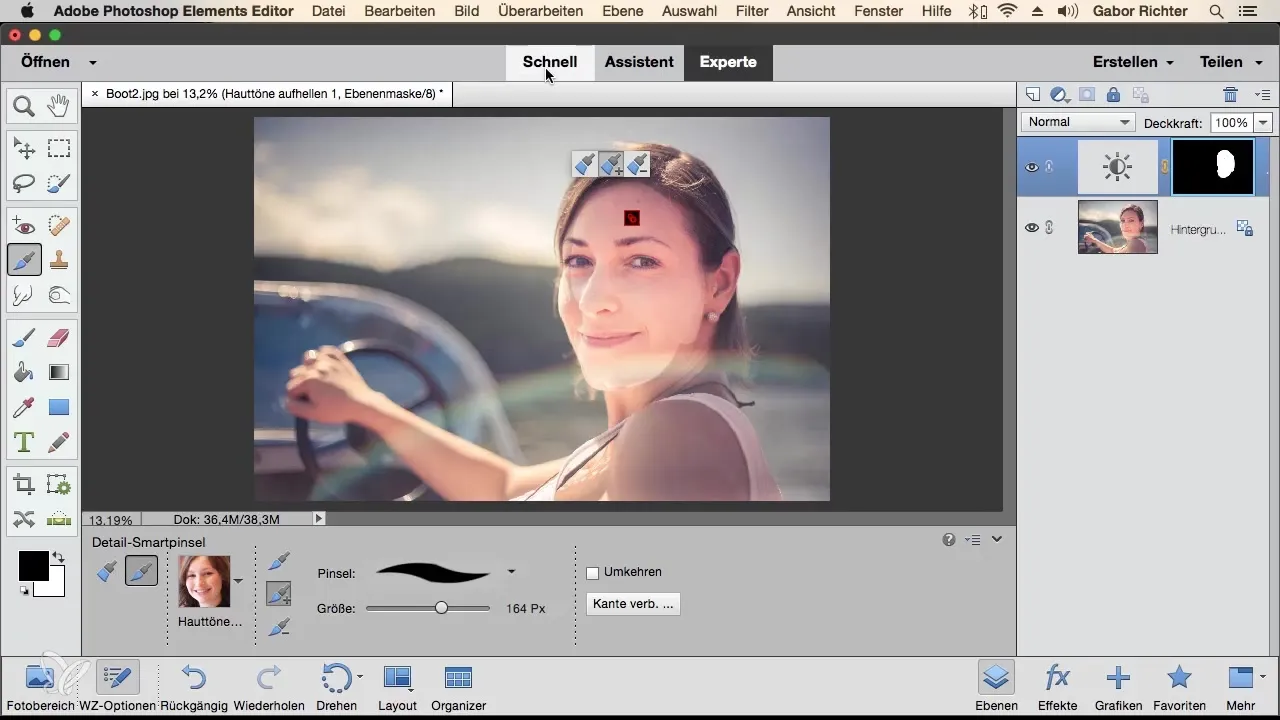Select the Pencil tool
This screenshot has height=720, width=1280.
click(x=59, y=441)
